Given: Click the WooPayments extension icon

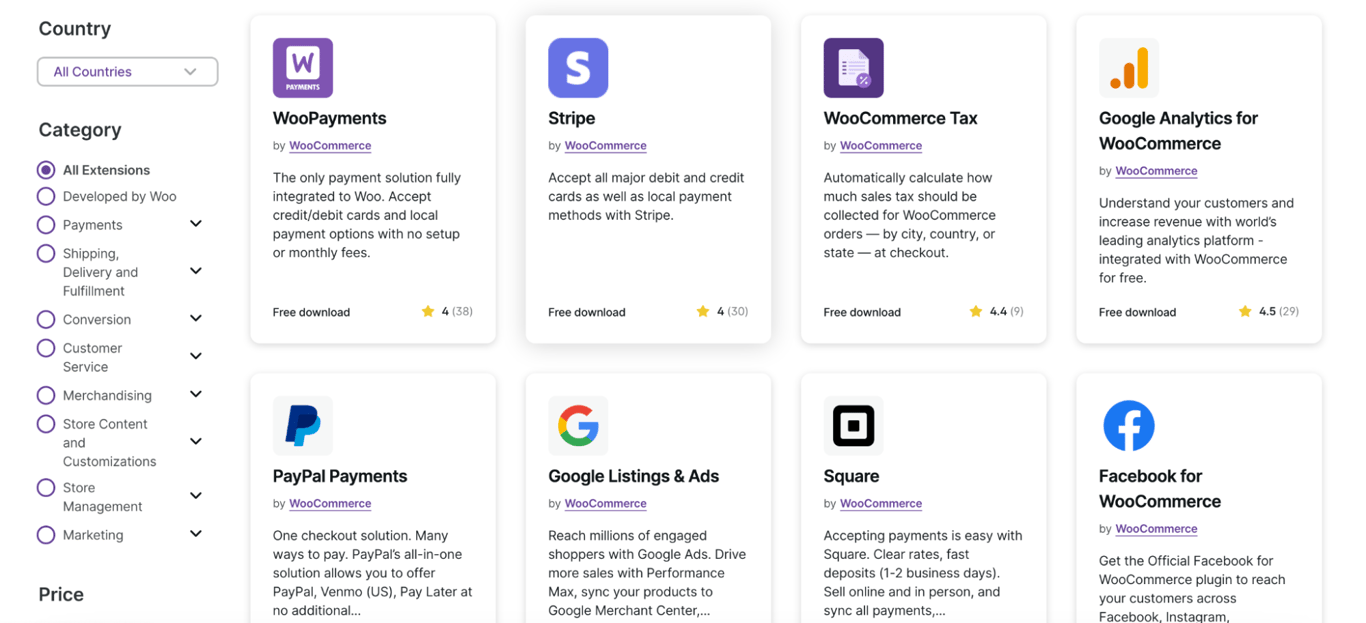Looking at the screenshot, I should coord(302,67).
